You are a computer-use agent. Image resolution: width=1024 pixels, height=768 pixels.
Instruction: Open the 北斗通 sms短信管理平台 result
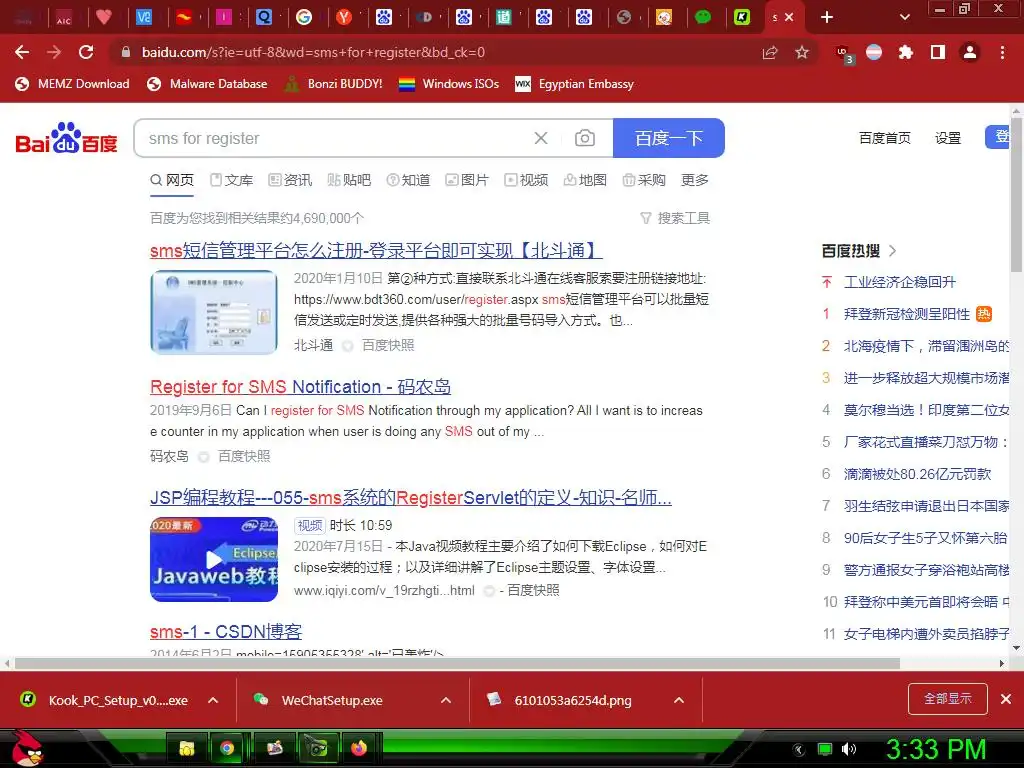[x=376, y=250]
